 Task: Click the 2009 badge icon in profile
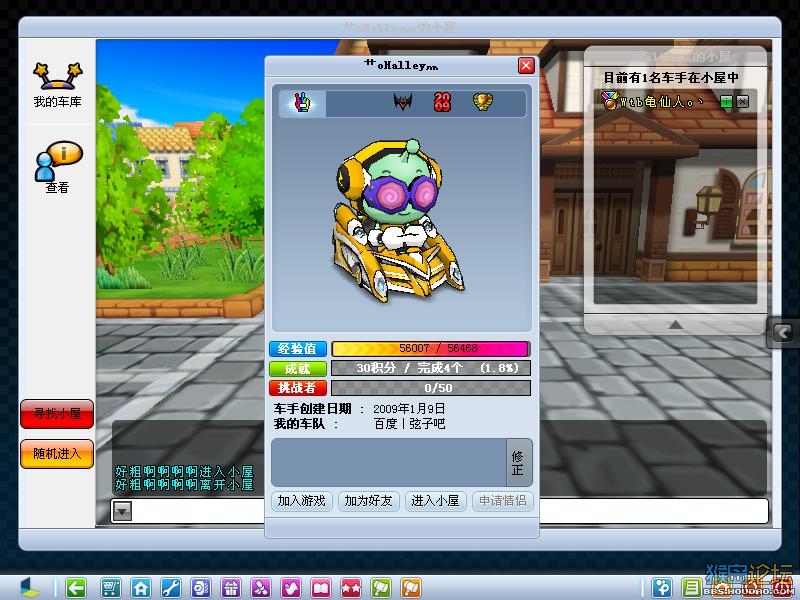point(442,102)
